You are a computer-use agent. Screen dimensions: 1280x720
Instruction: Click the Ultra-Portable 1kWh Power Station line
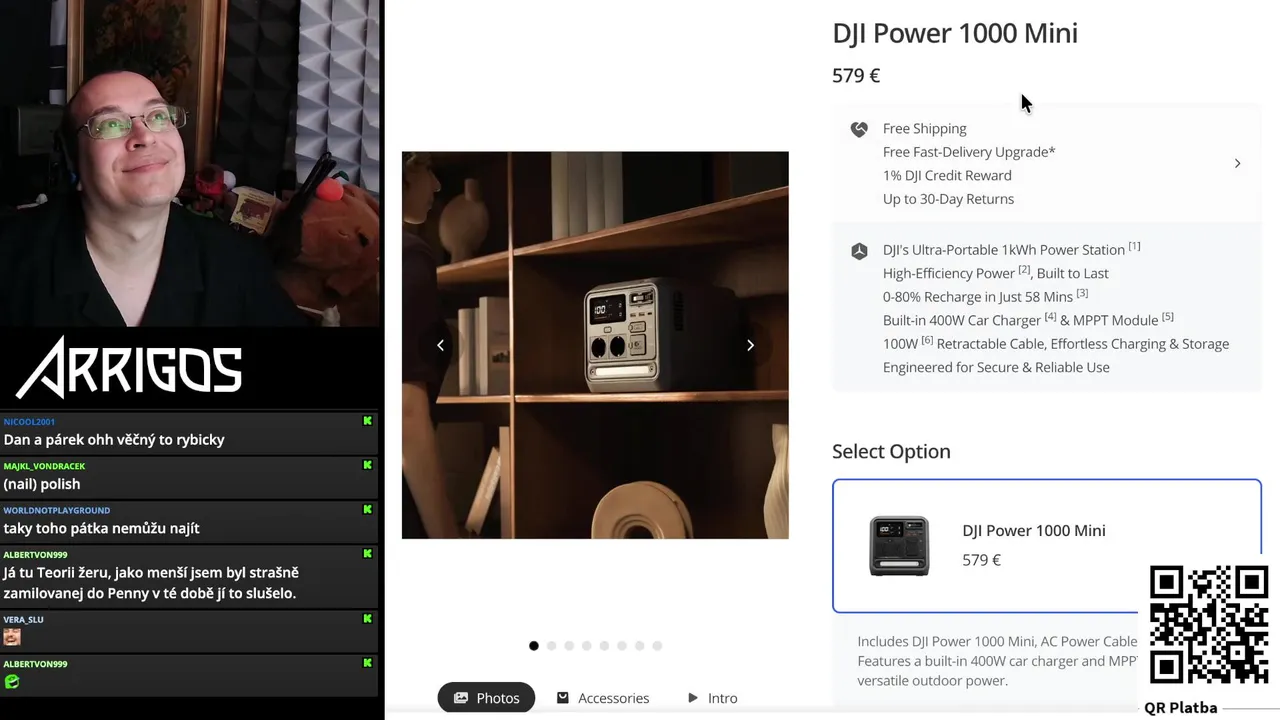(x=1011, y=249)
